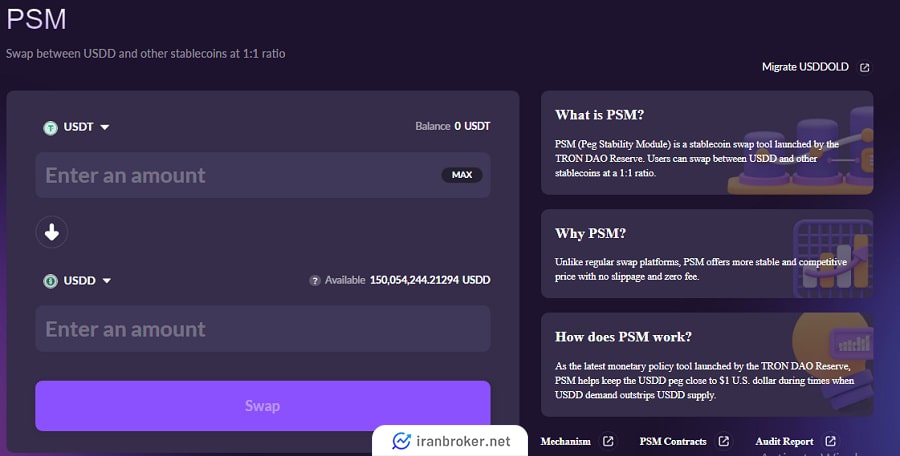
Task: Click the 1:1 ratio subtitle text
Action: tap(146, 53)
